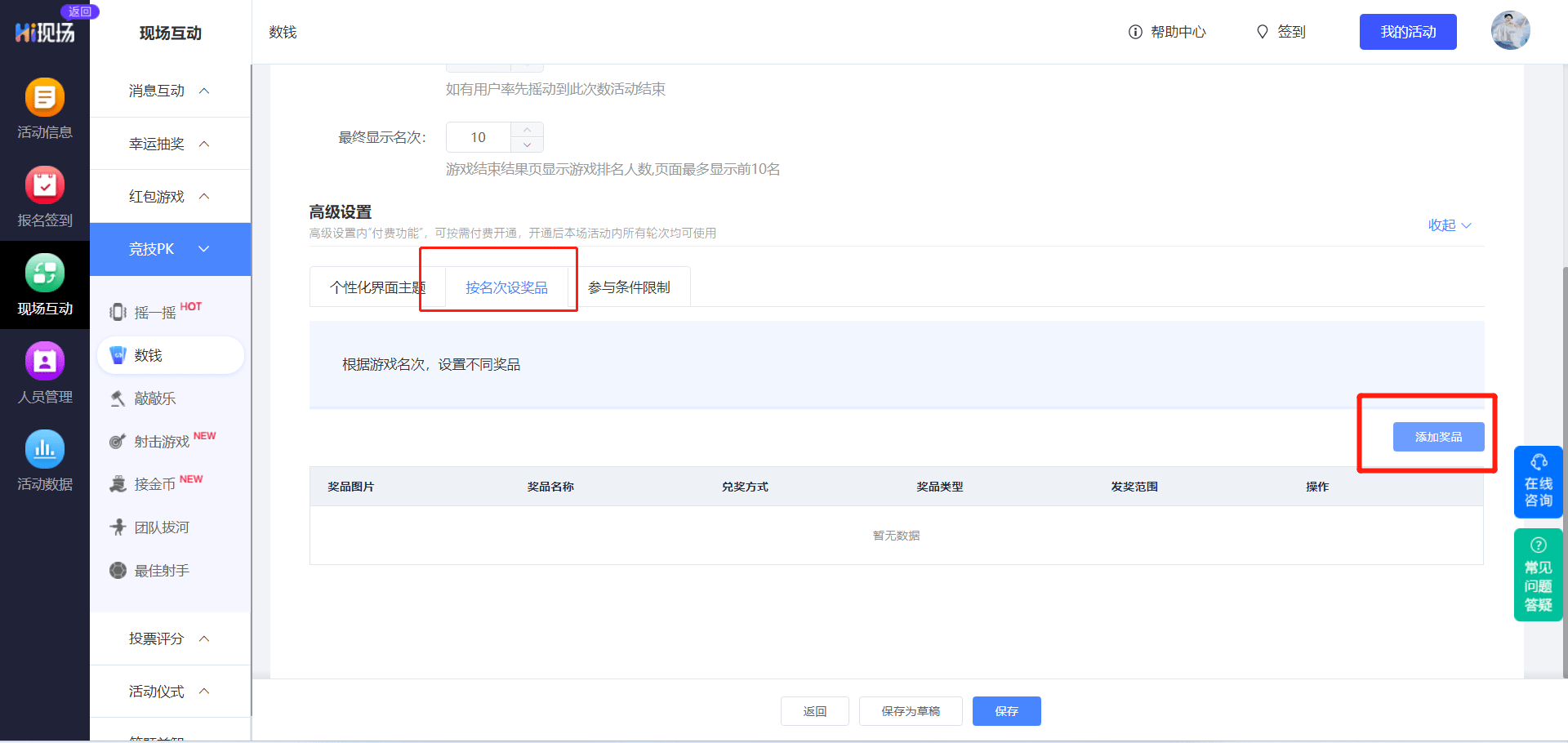
Task: Switch to 参与条件限制 tab
Action: [629, 287]
